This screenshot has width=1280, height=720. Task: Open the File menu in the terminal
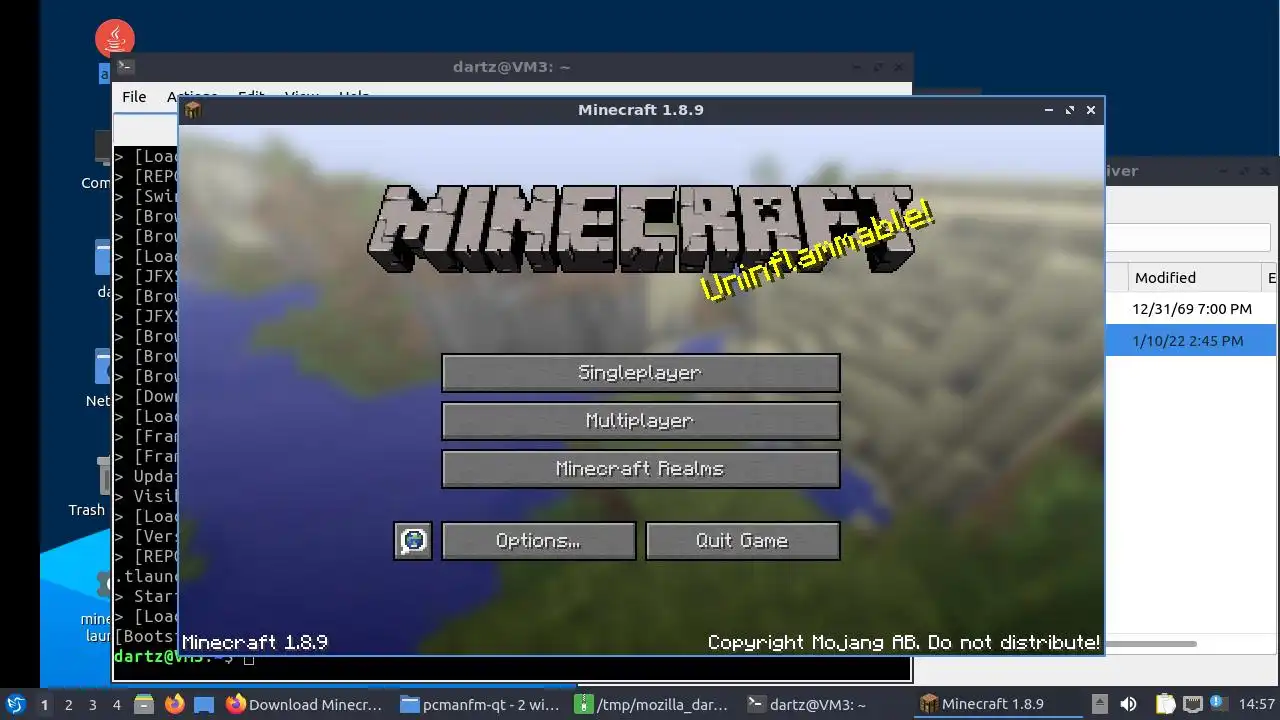click(134, 97)
